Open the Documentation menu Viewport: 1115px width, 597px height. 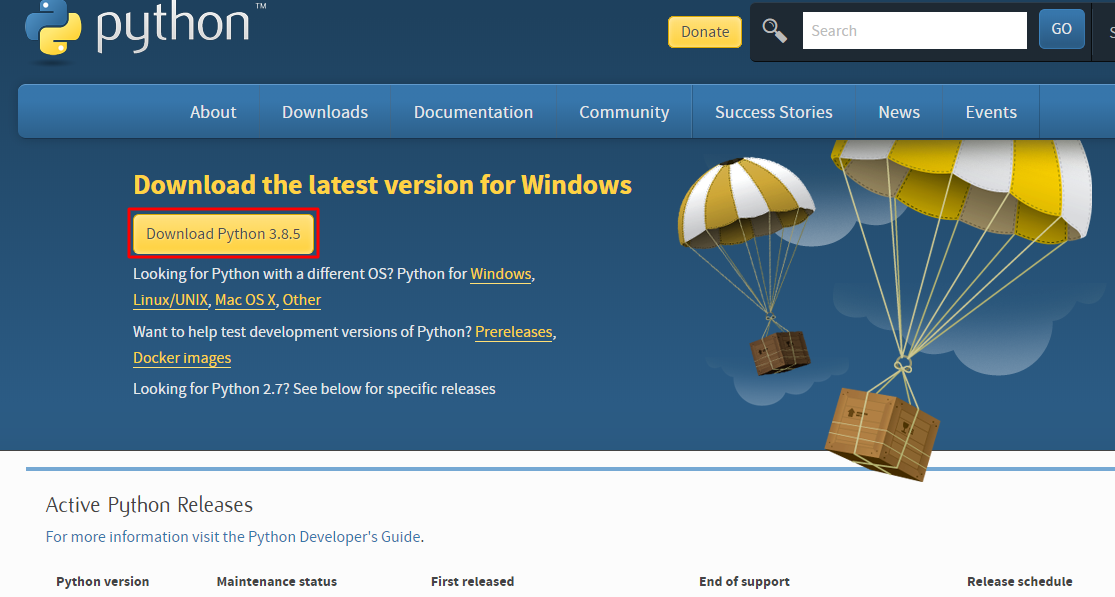[x=473, y=112]
